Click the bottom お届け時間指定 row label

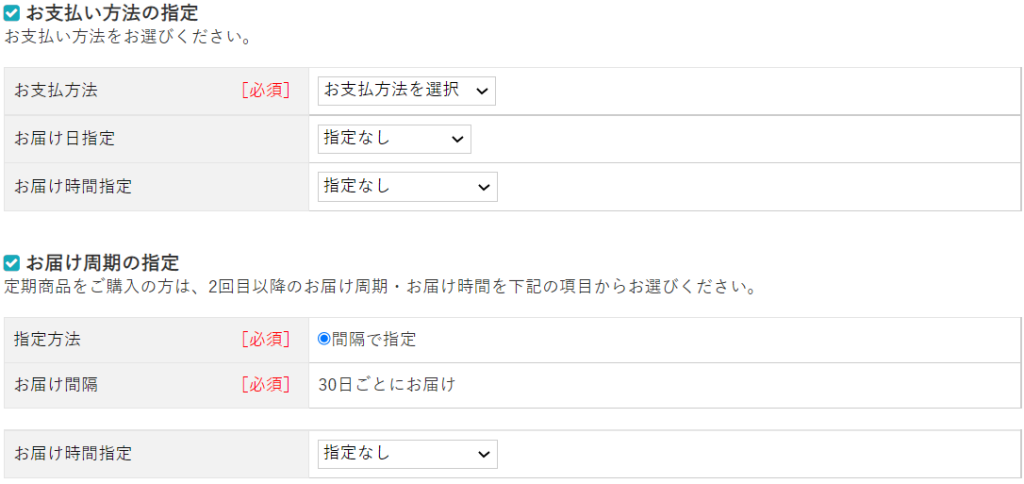pyautogui.click(x=73, y=454)
